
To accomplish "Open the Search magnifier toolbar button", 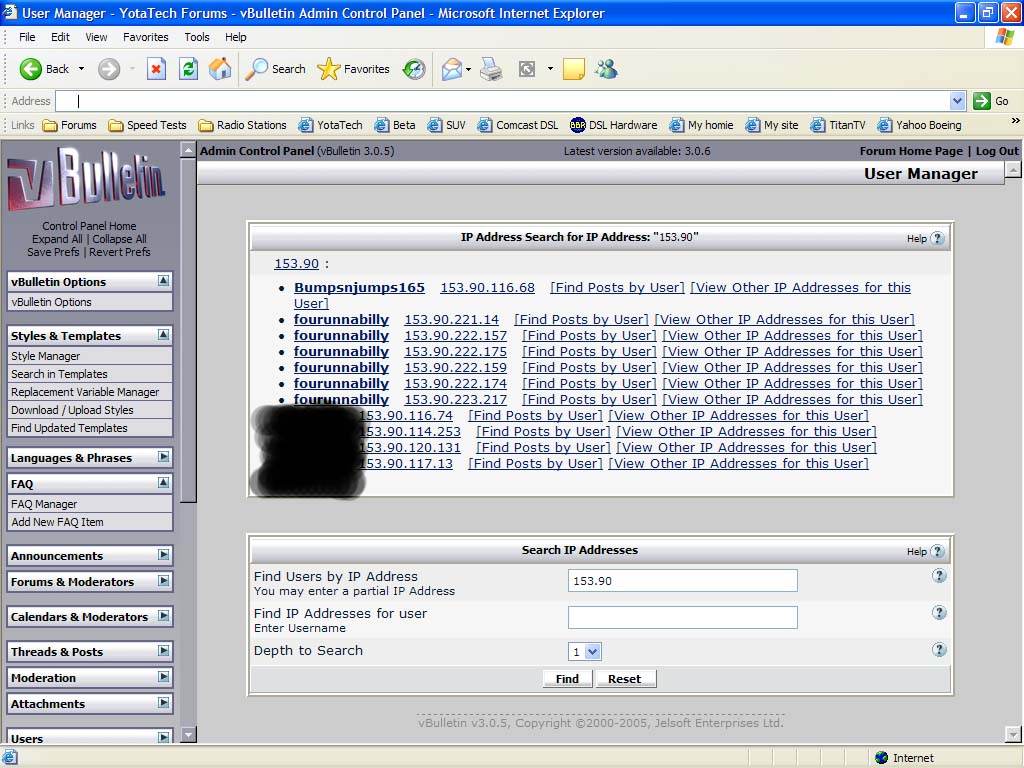I will 275,69.
